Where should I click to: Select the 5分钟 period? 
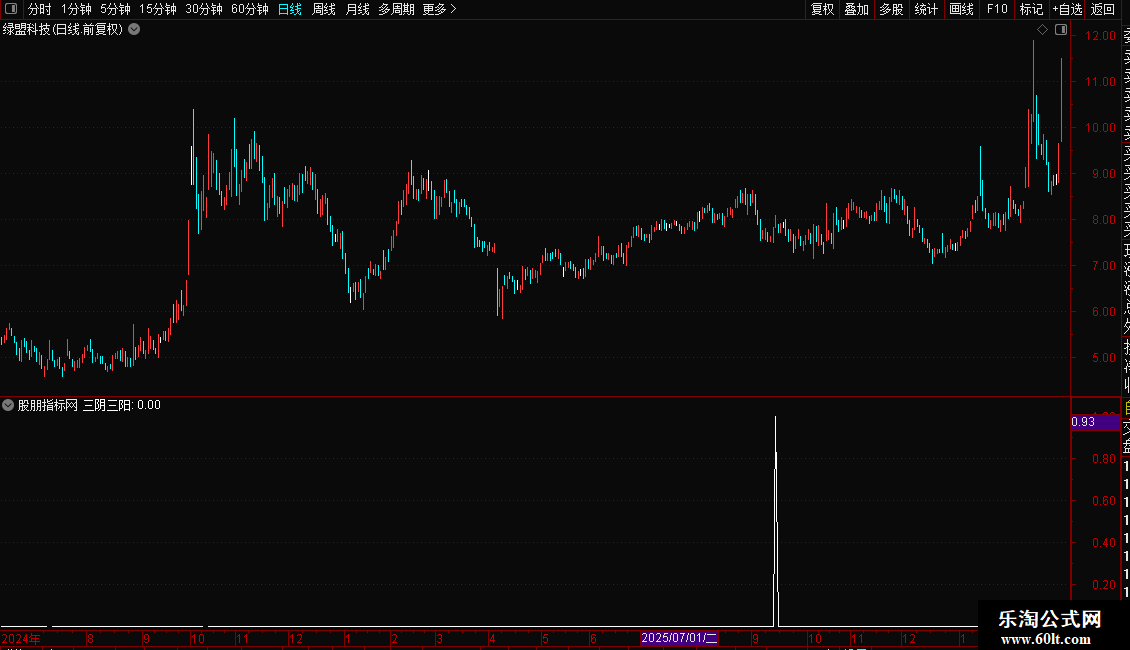click(x=115, y=9)
